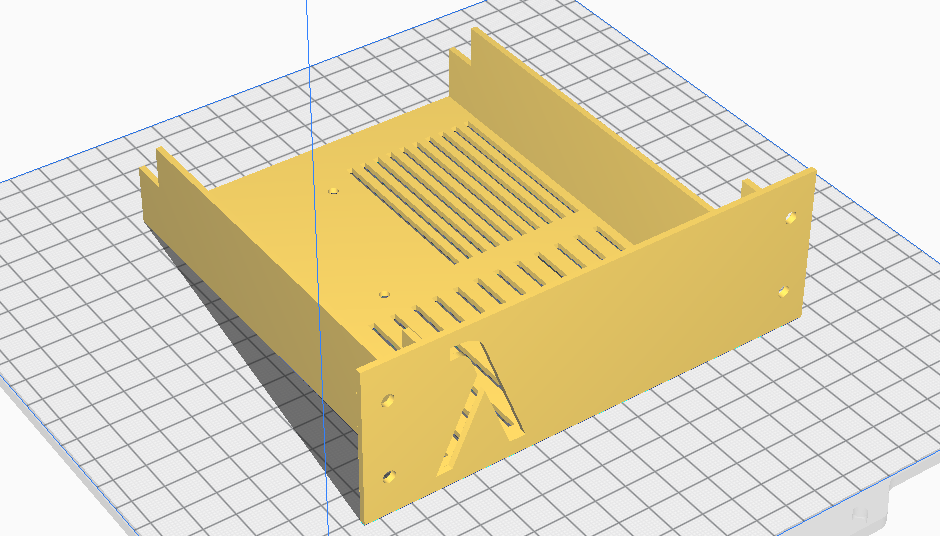Image resolution: width=940 pixels, height=536 pixels.
Task: Click the upper-right screw hole on front panel
Action: pyautogui.click(x=791, y=218)
